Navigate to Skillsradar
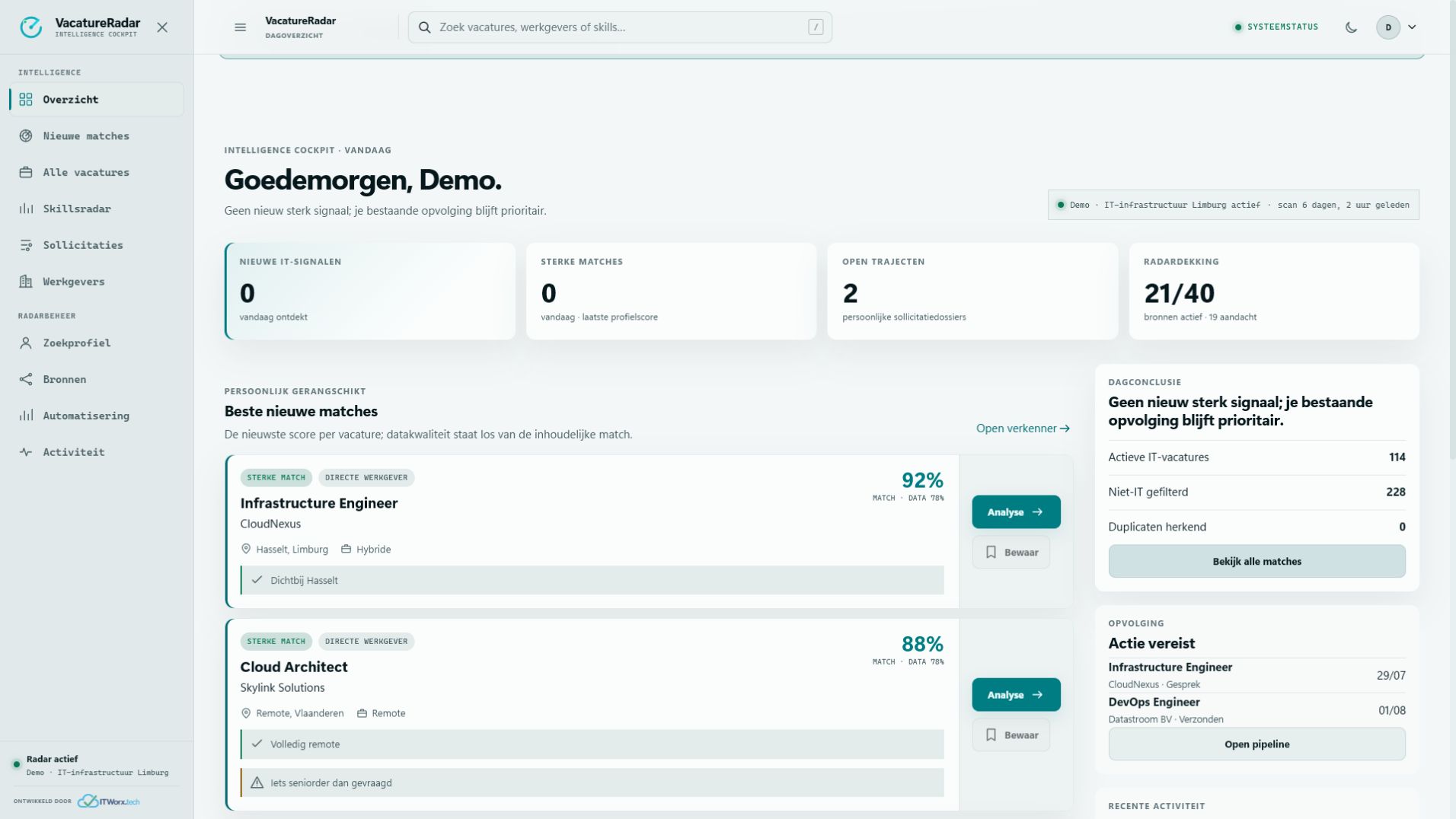The width and height of the screenshot is (1456, 819). [x=97, y=209]
